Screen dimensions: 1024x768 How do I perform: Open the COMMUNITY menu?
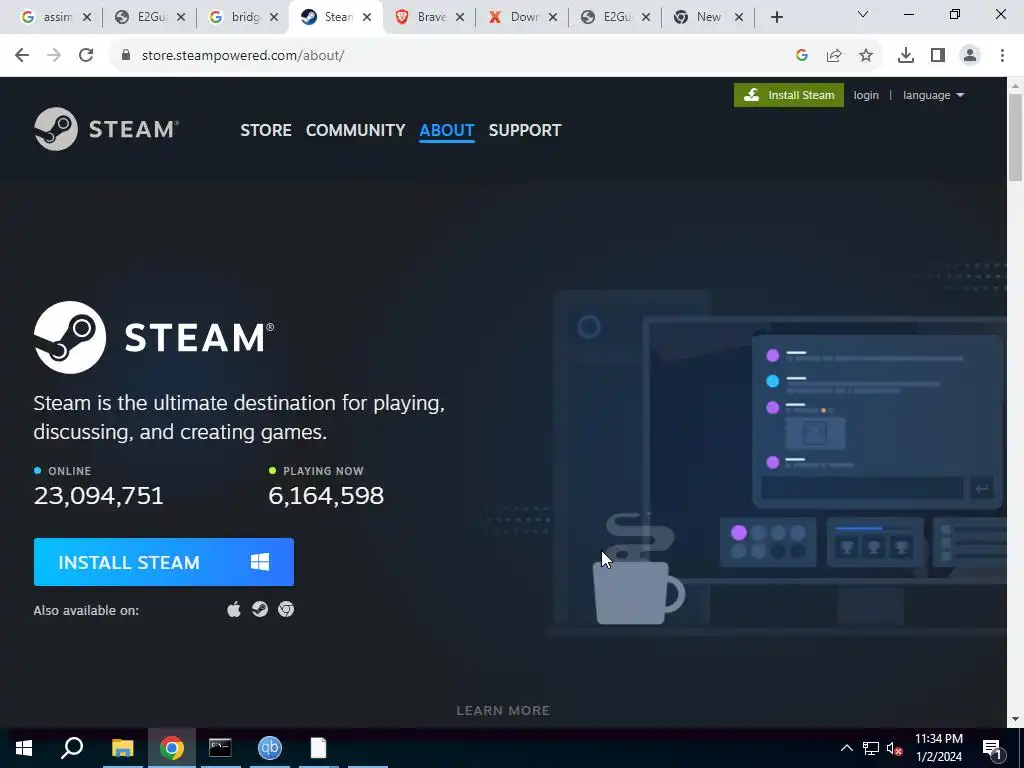[355, 130]
